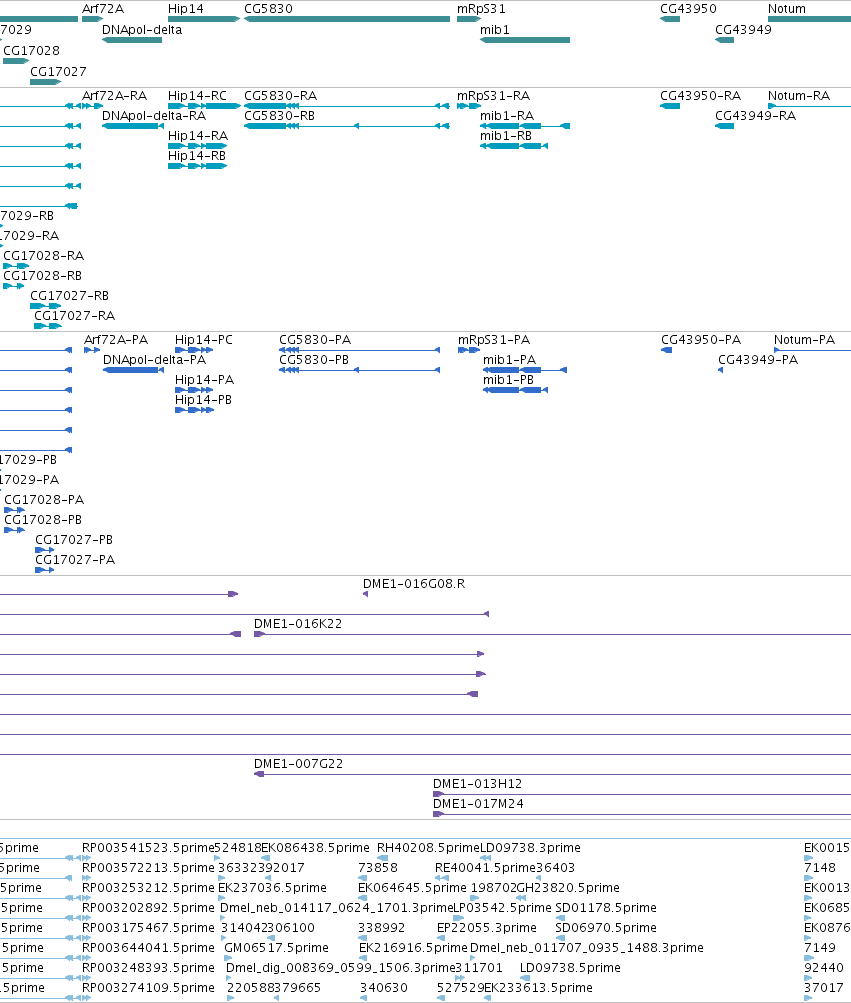Click EST RP003274109.5prime label
The image size is (851, 1003).
coord(148,988)
